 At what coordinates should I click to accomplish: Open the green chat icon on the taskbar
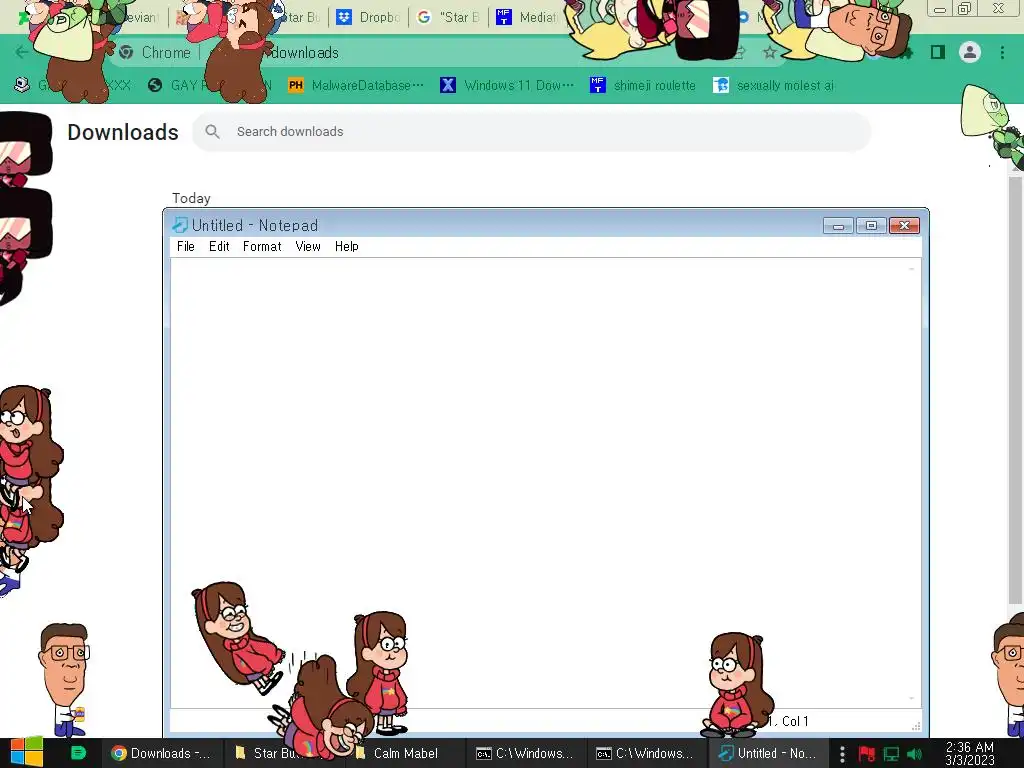pos(78,753)
